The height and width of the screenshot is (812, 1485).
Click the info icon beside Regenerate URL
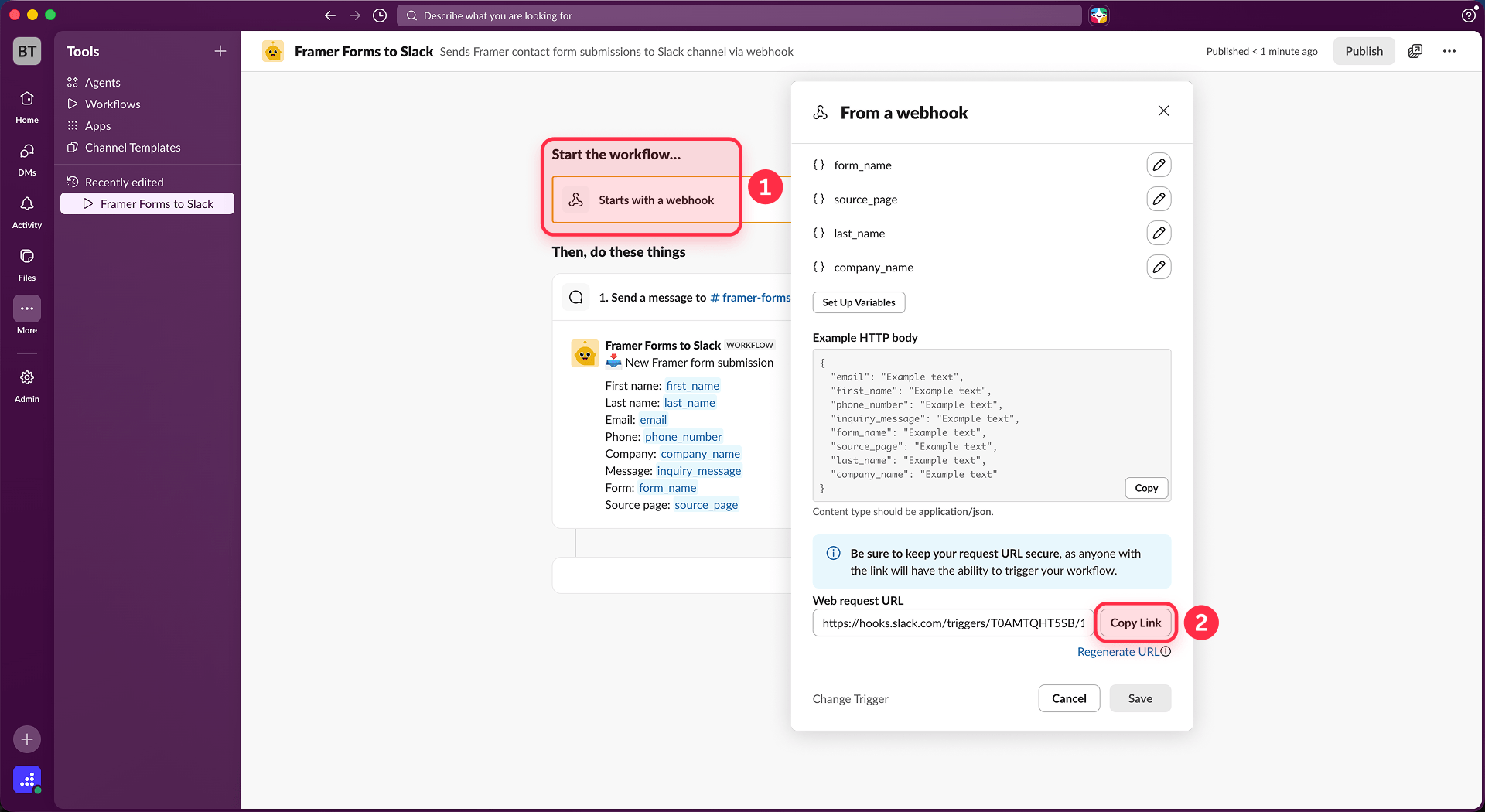(x=1166, y=651)
